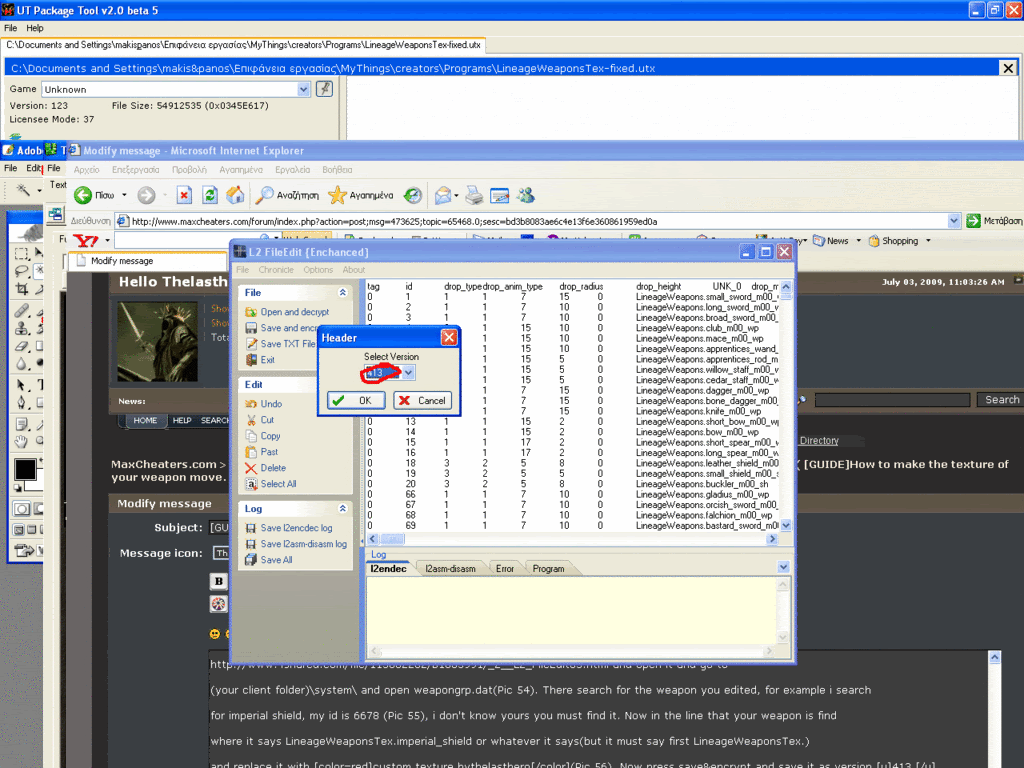Open the Select Version dropdown
The width and height of the screenshot is (1024, 768).
click(x=408, y=372)
